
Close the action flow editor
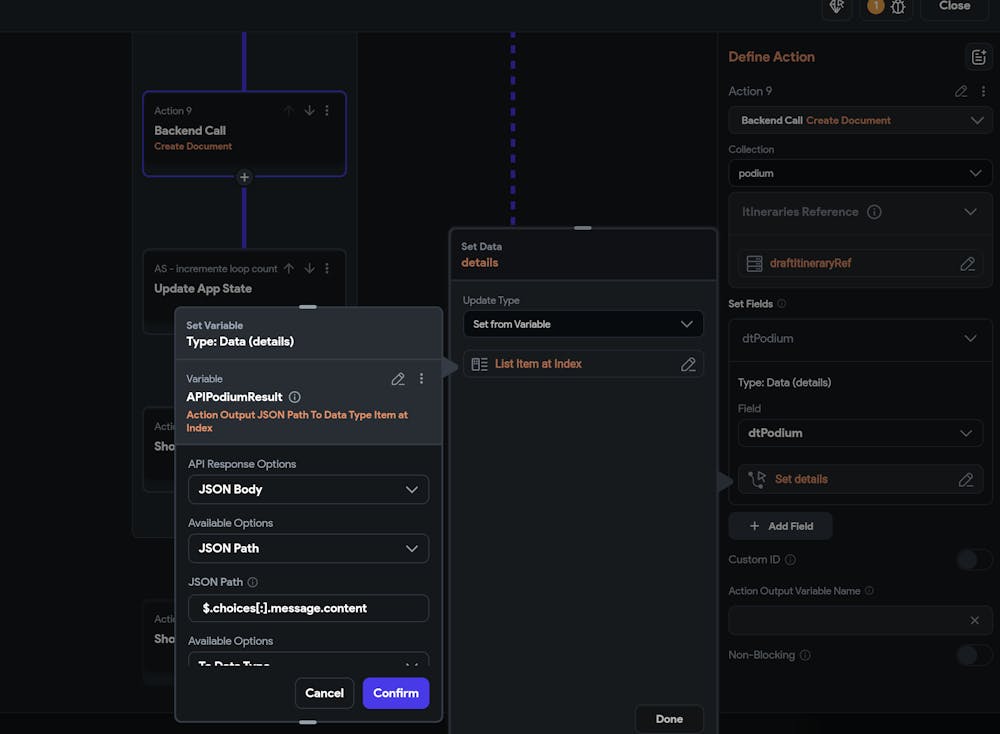tap(955, 7)
